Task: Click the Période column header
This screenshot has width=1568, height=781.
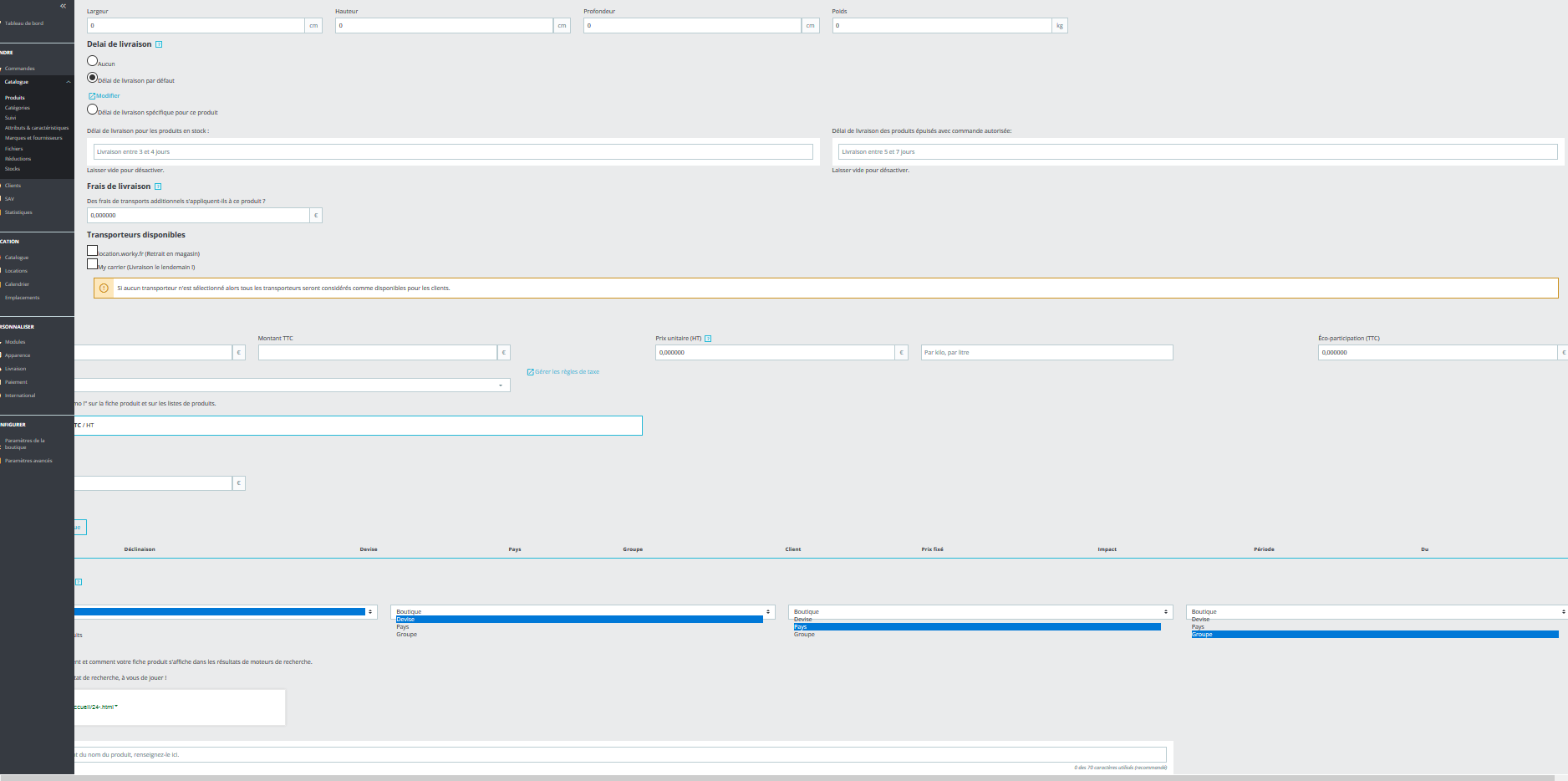Action: tap(1264, 549)
